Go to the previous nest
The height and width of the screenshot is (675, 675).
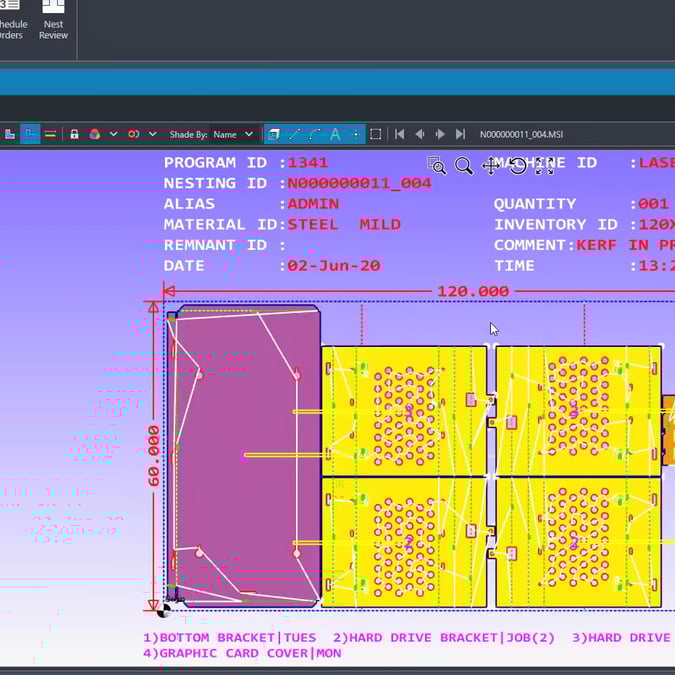point(420,134)
